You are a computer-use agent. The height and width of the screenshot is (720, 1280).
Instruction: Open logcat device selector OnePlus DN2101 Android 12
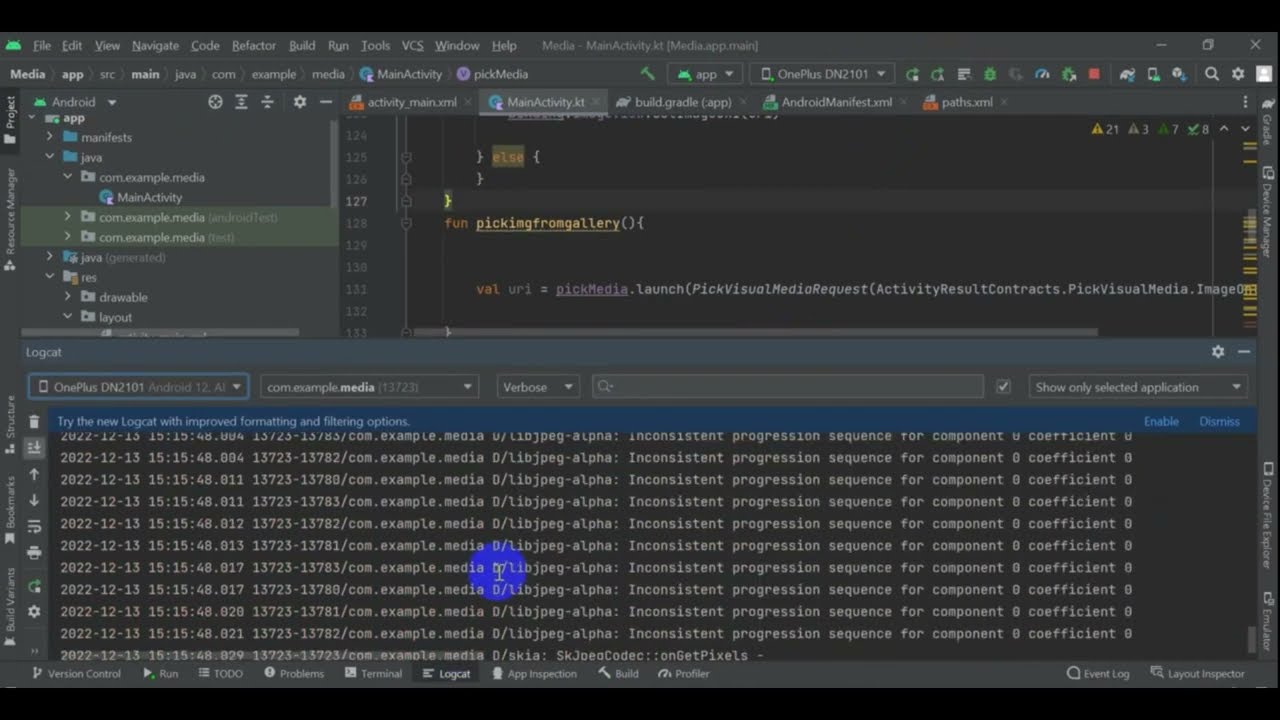(138, 387)
